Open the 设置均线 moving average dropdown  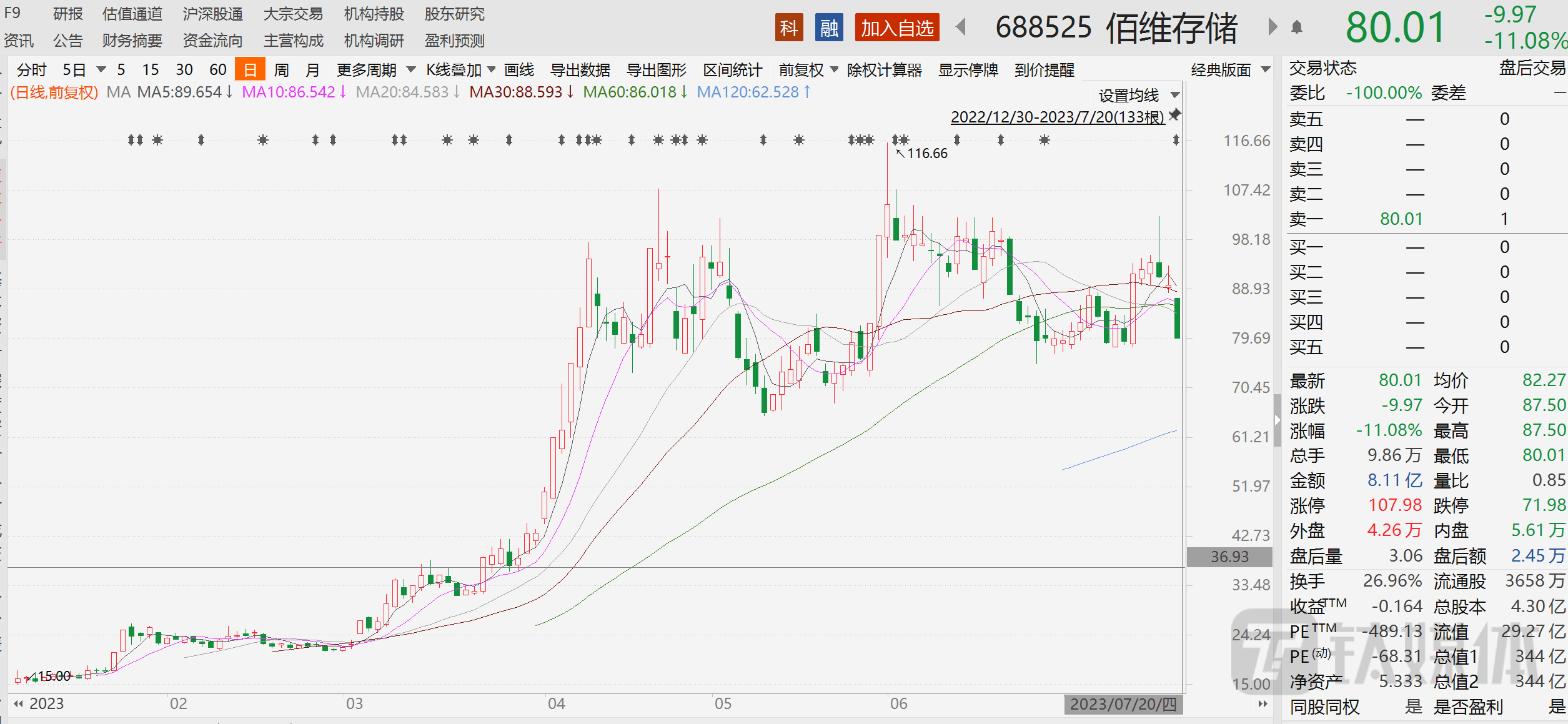tap(1175, 95)
